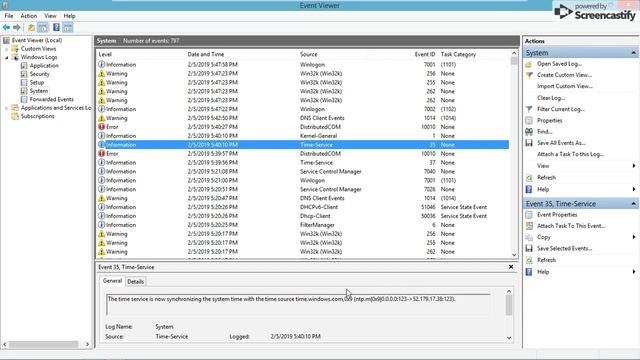640x360 pixels.
Task: Open Help submenu arrow under System actions
Action: click(x=634, y=189)
